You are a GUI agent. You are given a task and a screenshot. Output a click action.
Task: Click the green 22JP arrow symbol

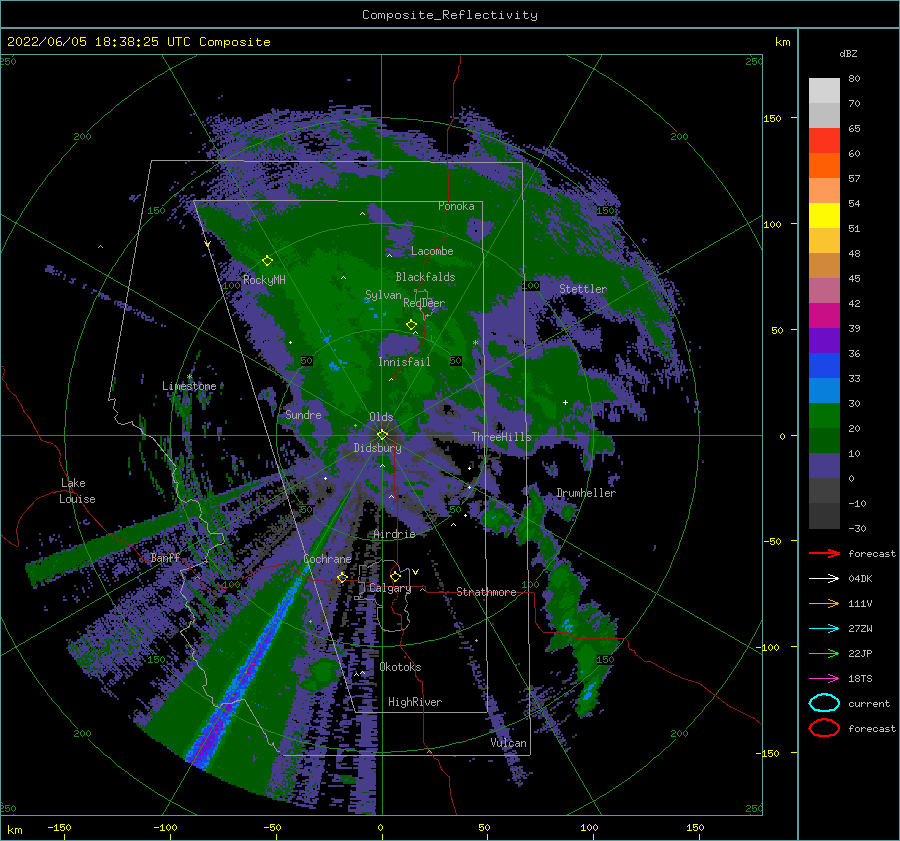[x=824, y=653]
